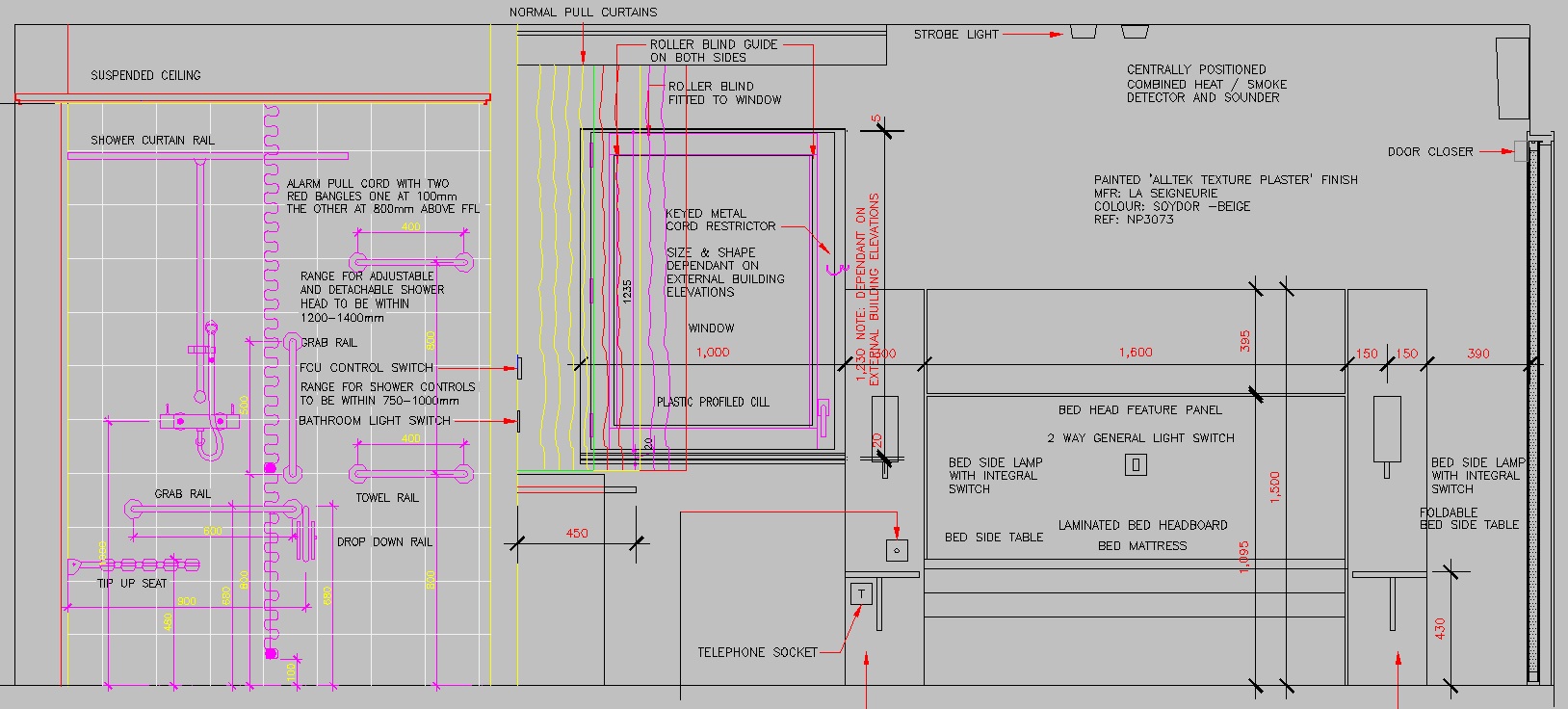Select the 450 dimension below the window
Image resolution: width=1568 pixels, height=709 pixels.
point(576,533)
